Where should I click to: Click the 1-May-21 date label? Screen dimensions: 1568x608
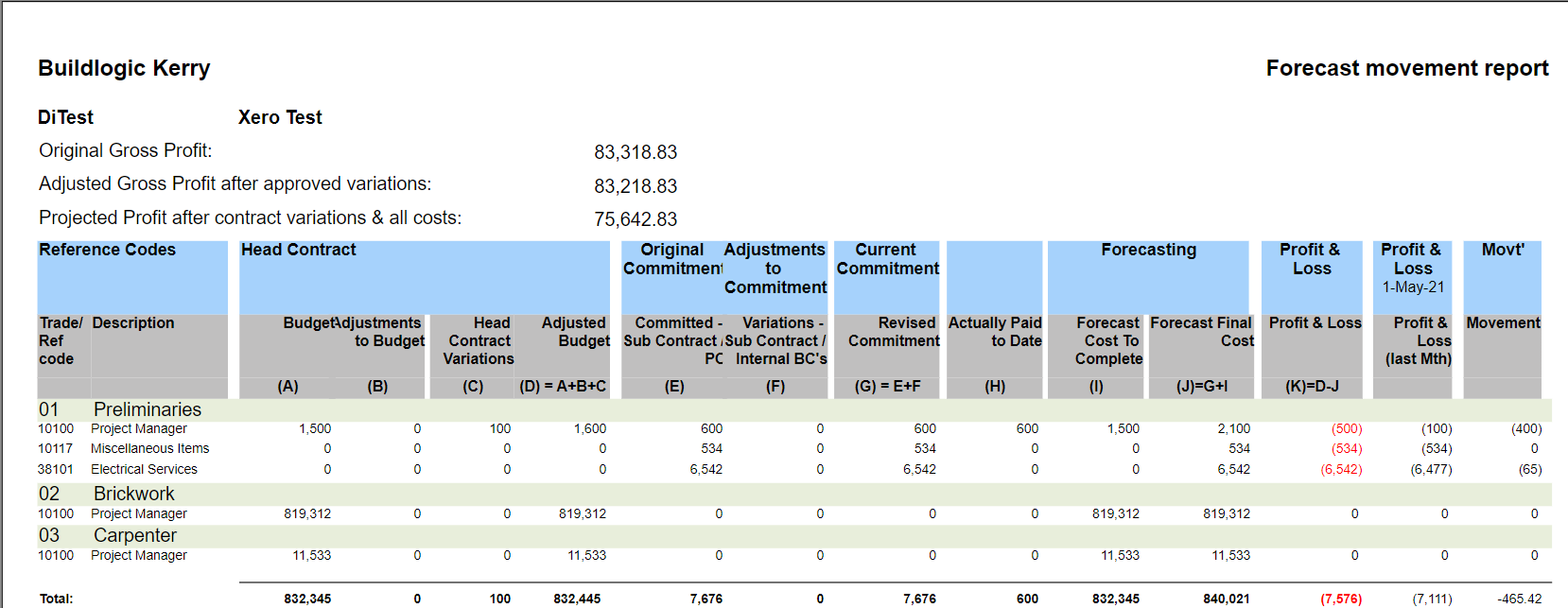click(1413, 287)
